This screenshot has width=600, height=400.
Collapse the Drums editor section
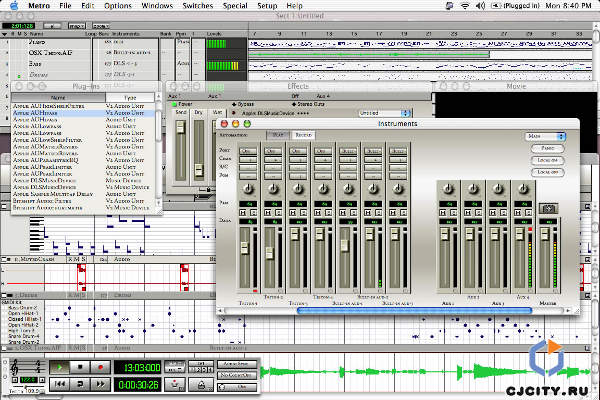click(x=5, y=296)
